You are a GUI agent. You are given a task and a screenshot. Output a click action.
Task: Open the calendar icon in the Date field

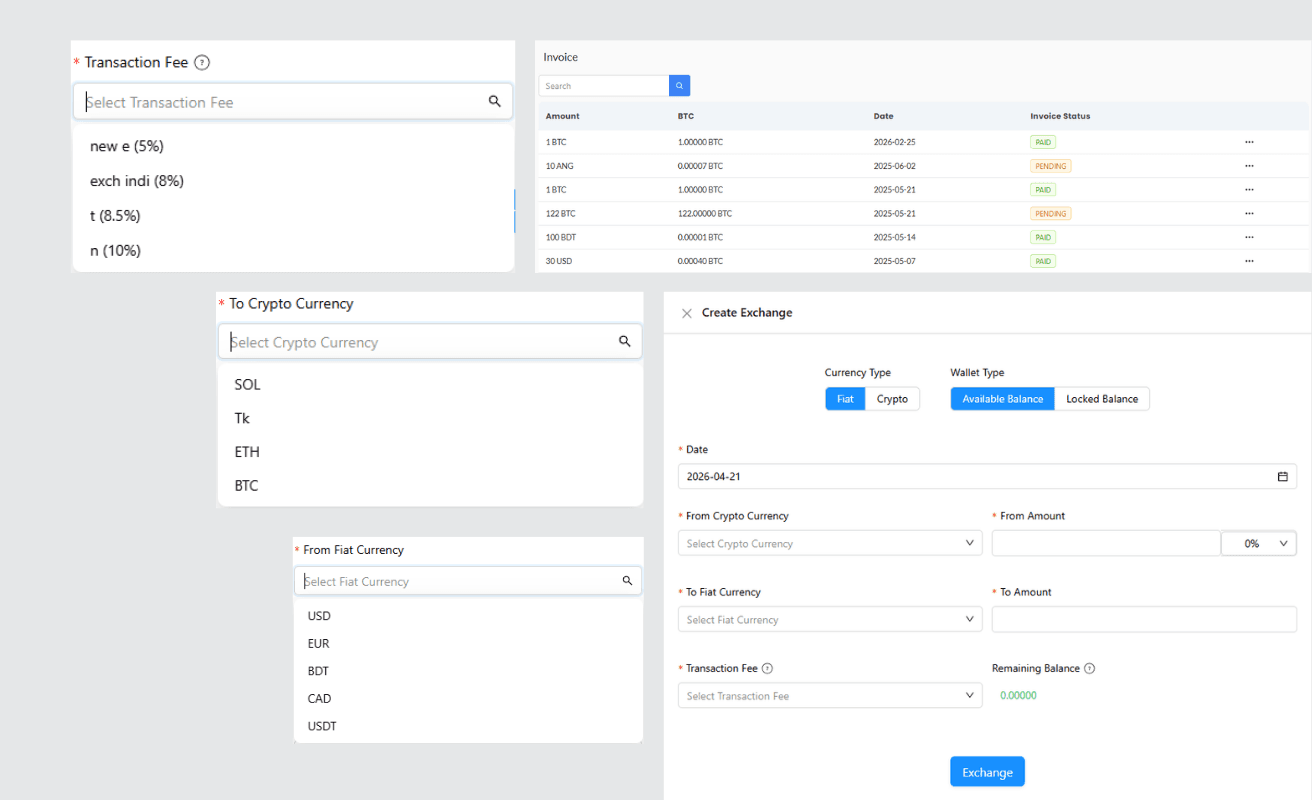[x=1283, y=476]
